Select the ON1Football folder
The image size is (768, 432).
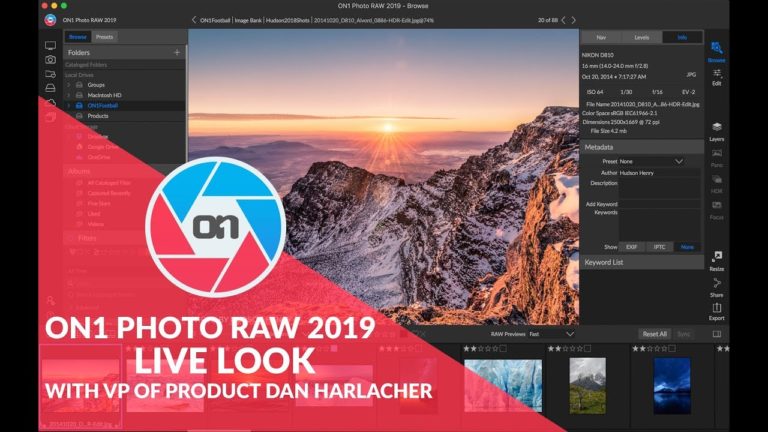pyautogui.click(x=124, y=105)
